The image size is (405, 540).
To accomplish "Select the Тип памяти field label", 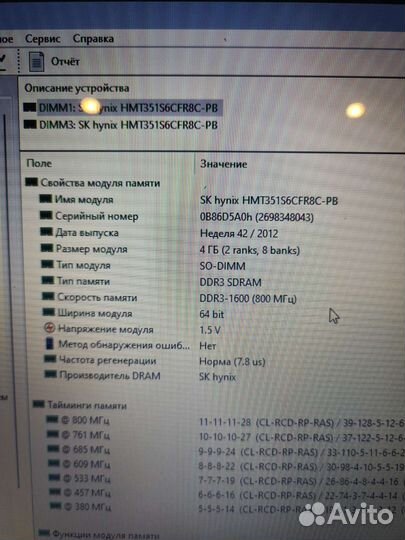I will click(83, 281).
